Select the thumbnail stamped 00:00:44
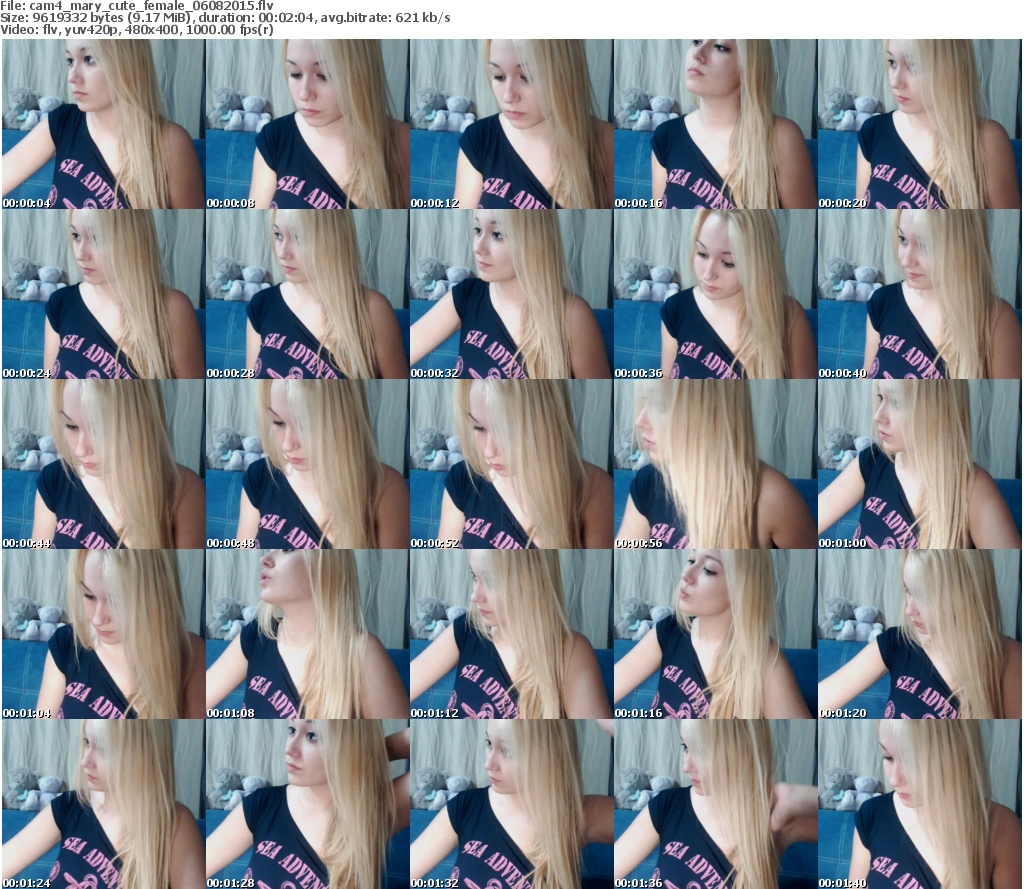Image resolution: width=1024 pixels, height=889 pixels. (103, 464)
